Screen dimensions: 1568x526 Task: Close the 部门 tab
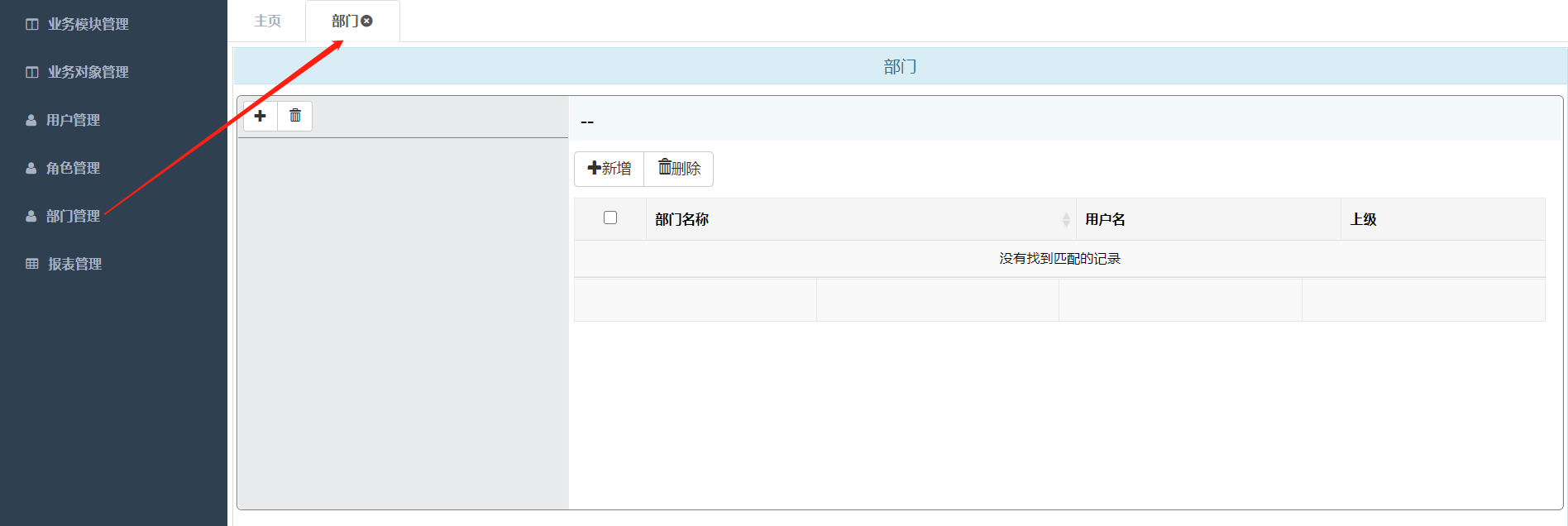click(x=366, y=21)
